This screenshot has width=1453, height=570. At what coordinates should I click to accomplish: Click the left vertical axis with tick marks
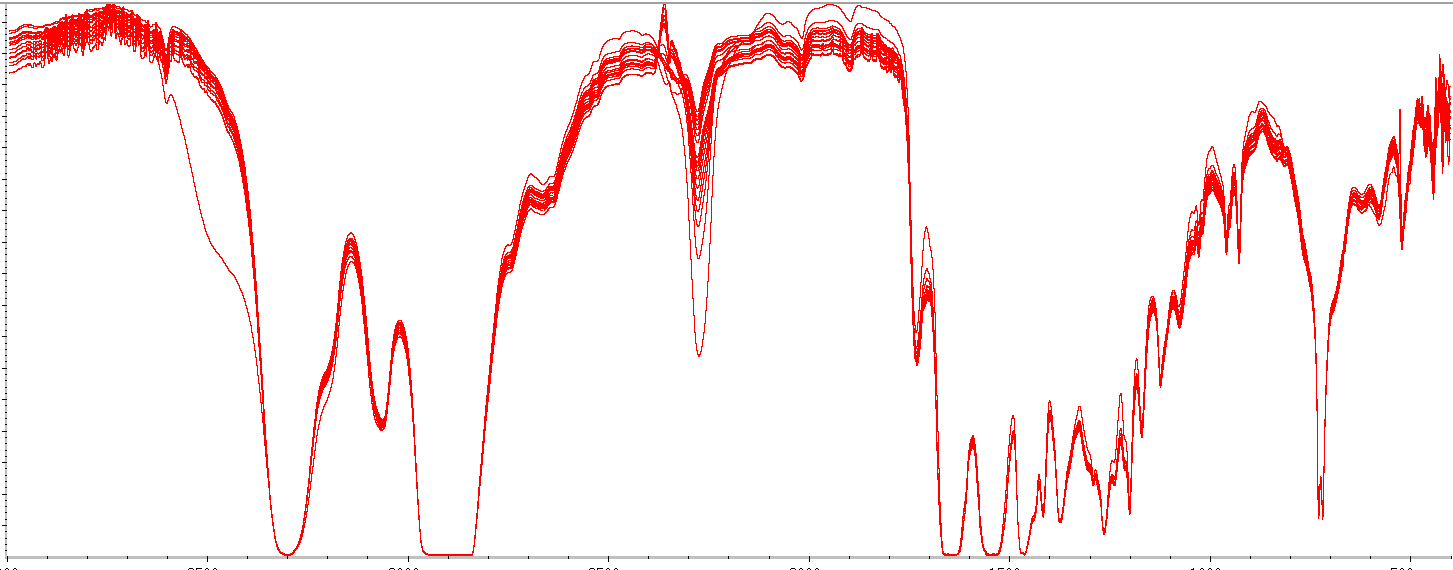[x=6, y=280]
